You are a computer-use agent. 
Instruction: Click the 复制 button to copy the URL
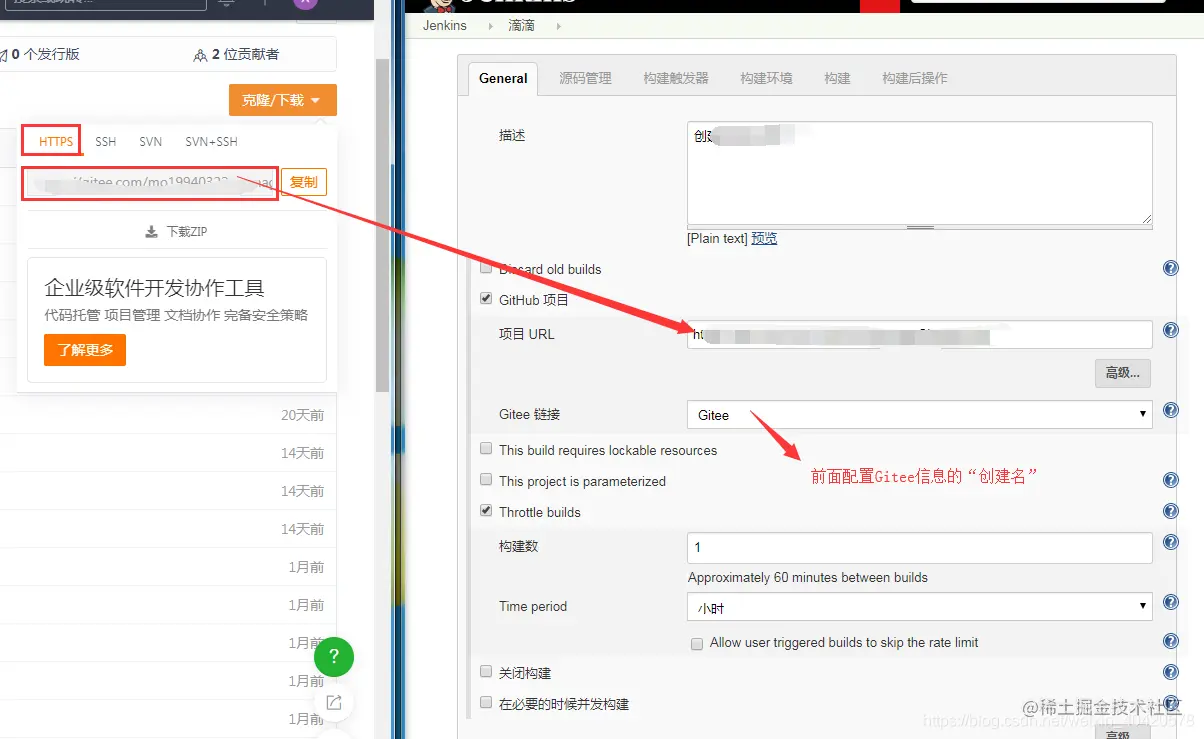[x=304, y=182]
